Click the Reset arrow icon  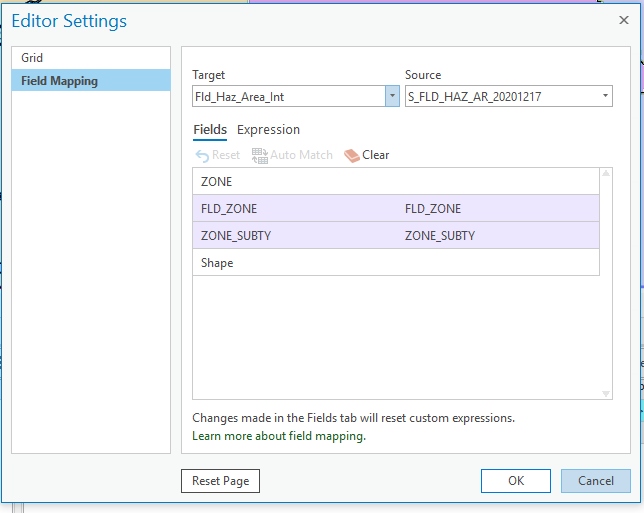pyautogui.click(x=202, y=156)
